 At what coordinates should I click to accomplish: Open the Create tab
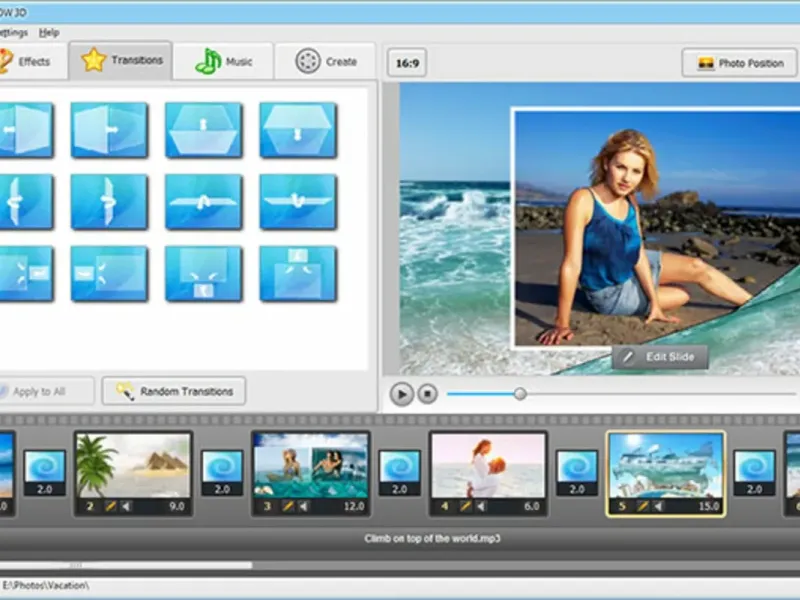click(x=326, y=62)
